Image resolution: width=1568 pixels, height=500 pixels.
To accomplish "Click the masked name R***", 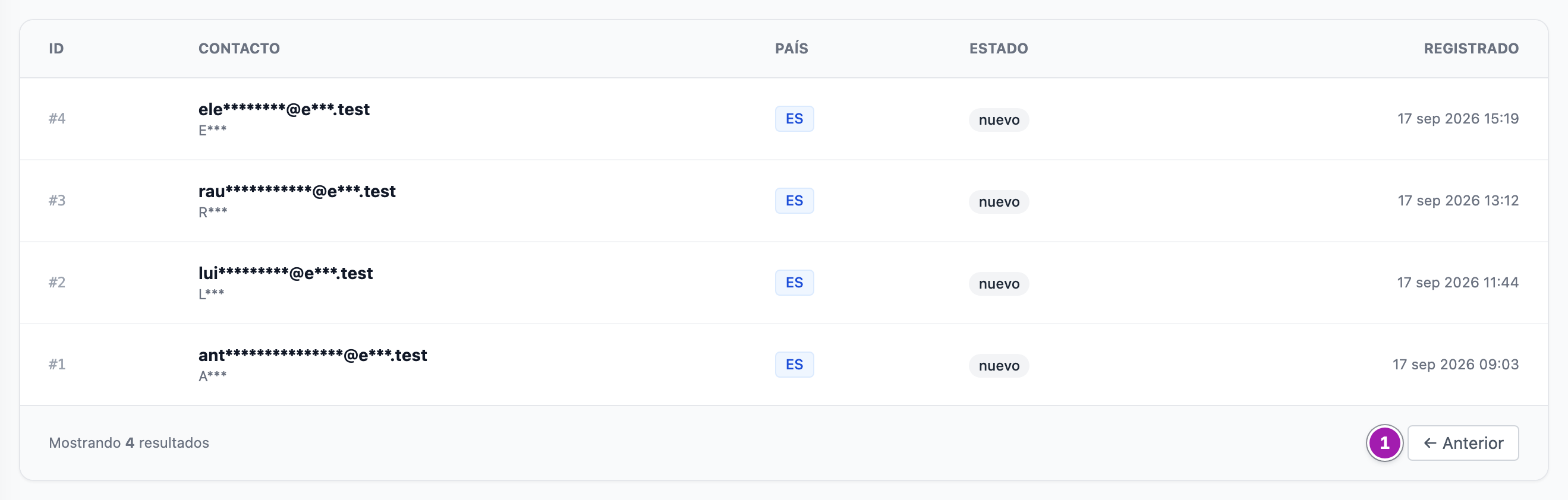I will tap(212, 212).
